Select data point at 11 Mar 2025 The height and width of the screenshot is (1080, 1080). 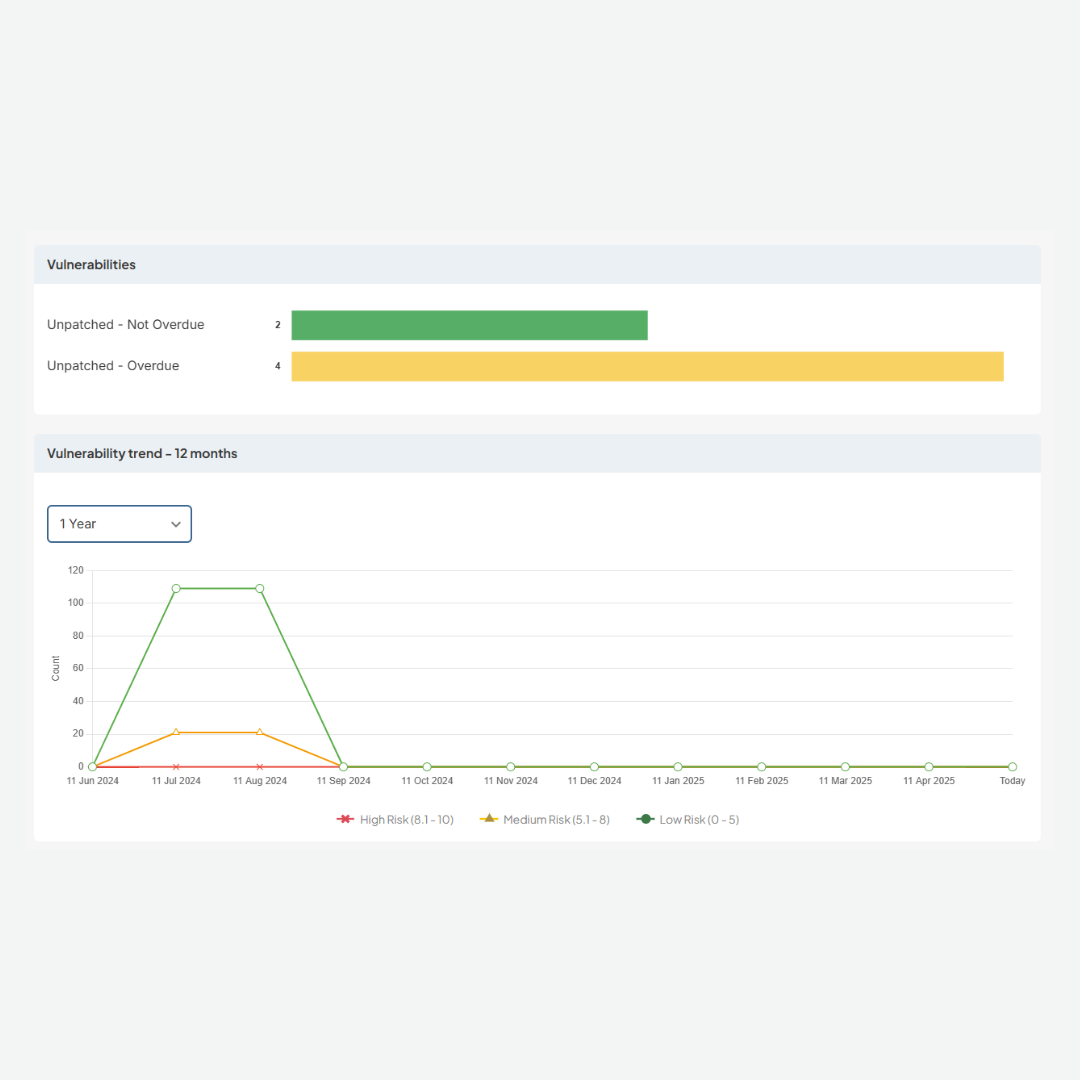[845, 767]
